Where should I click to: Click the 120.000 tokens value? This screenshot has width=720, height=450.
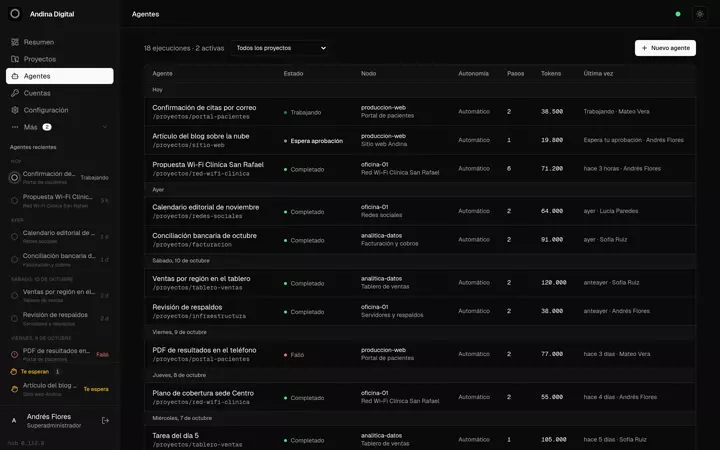pos(553,283)
